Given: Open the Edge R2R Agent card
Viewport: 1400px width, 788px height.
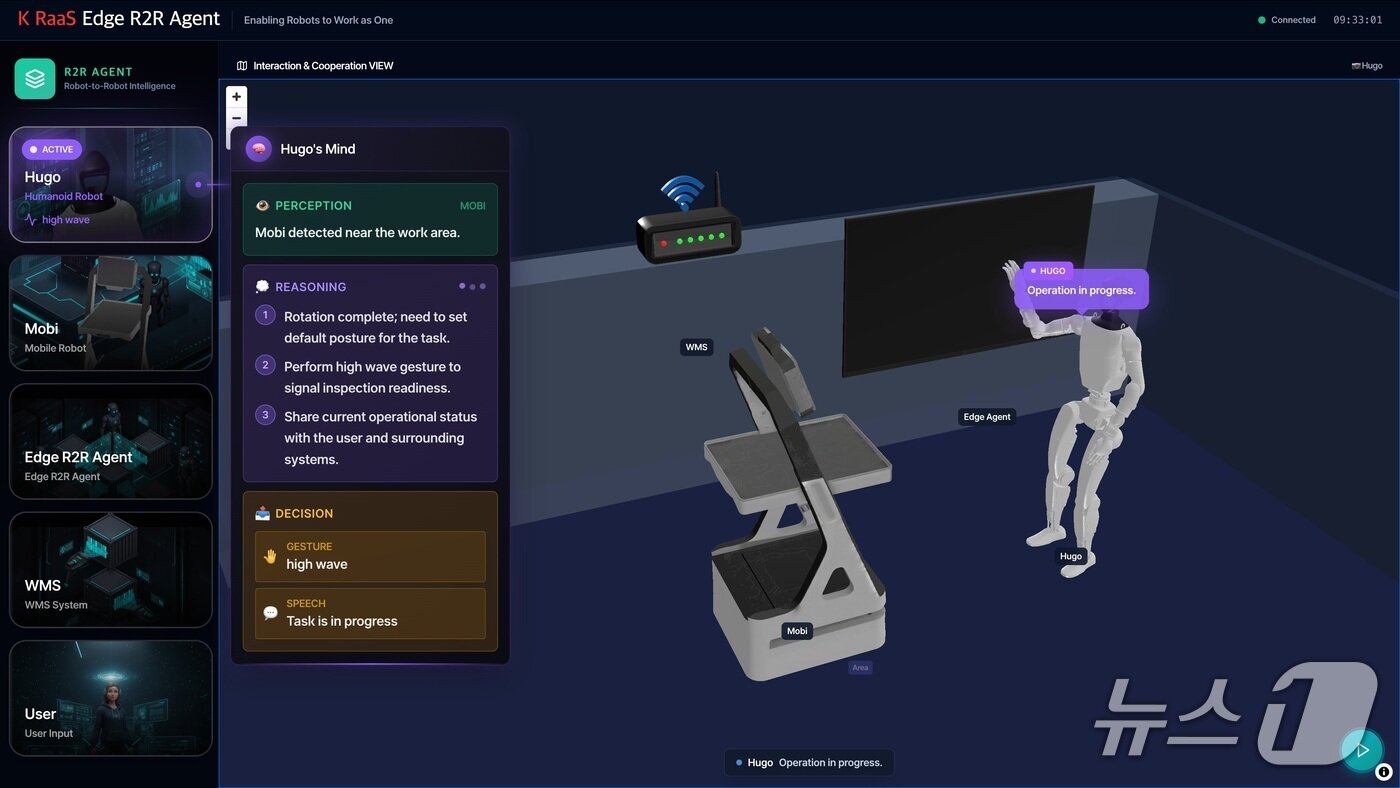Looking at the screenshot, I should click(x=111, y=441).
